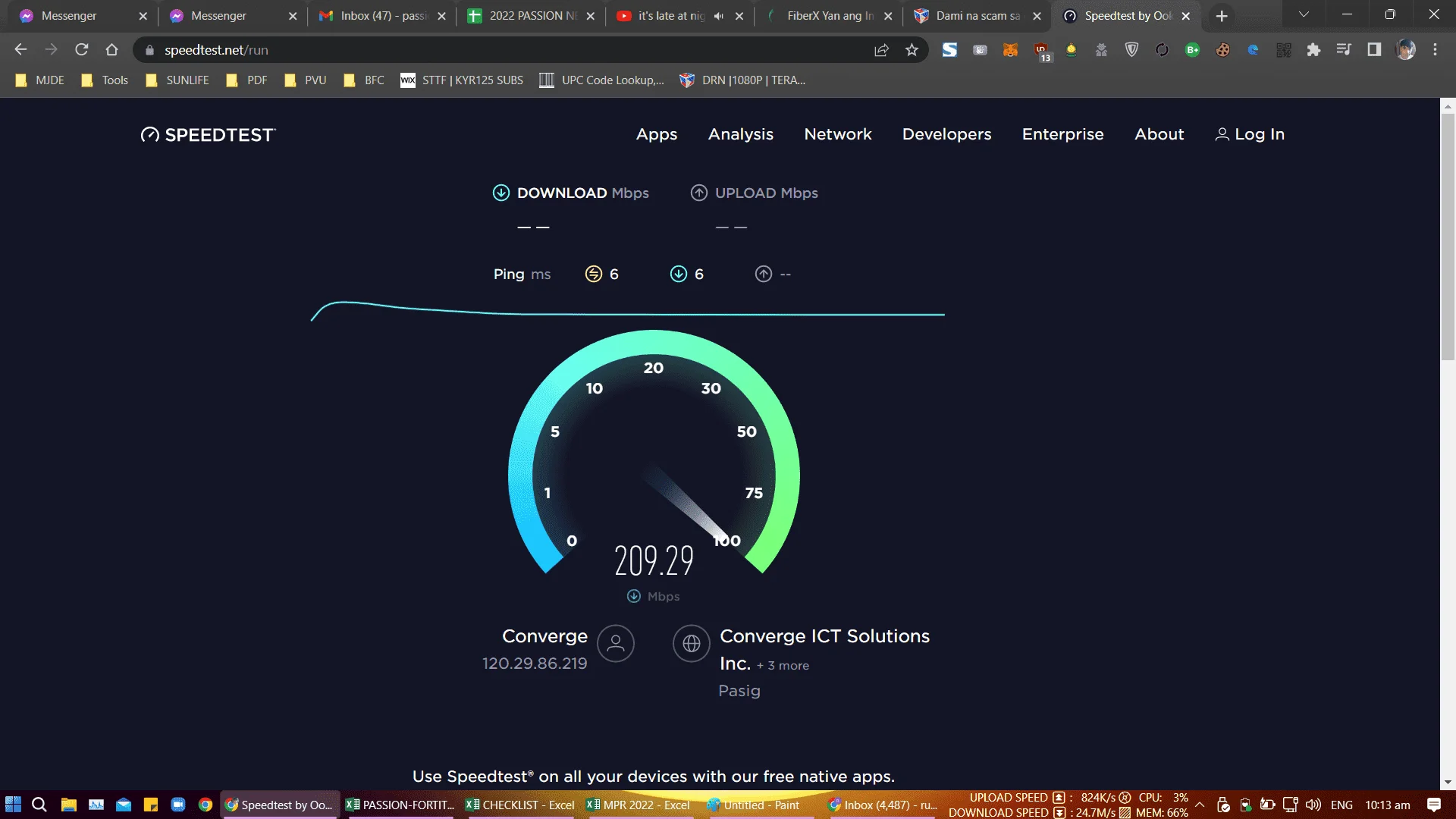The height and width of the screenshot is (819, 1456).
Task: Expand the '+ 3 more' servers list
Action: tap(783, 666)
